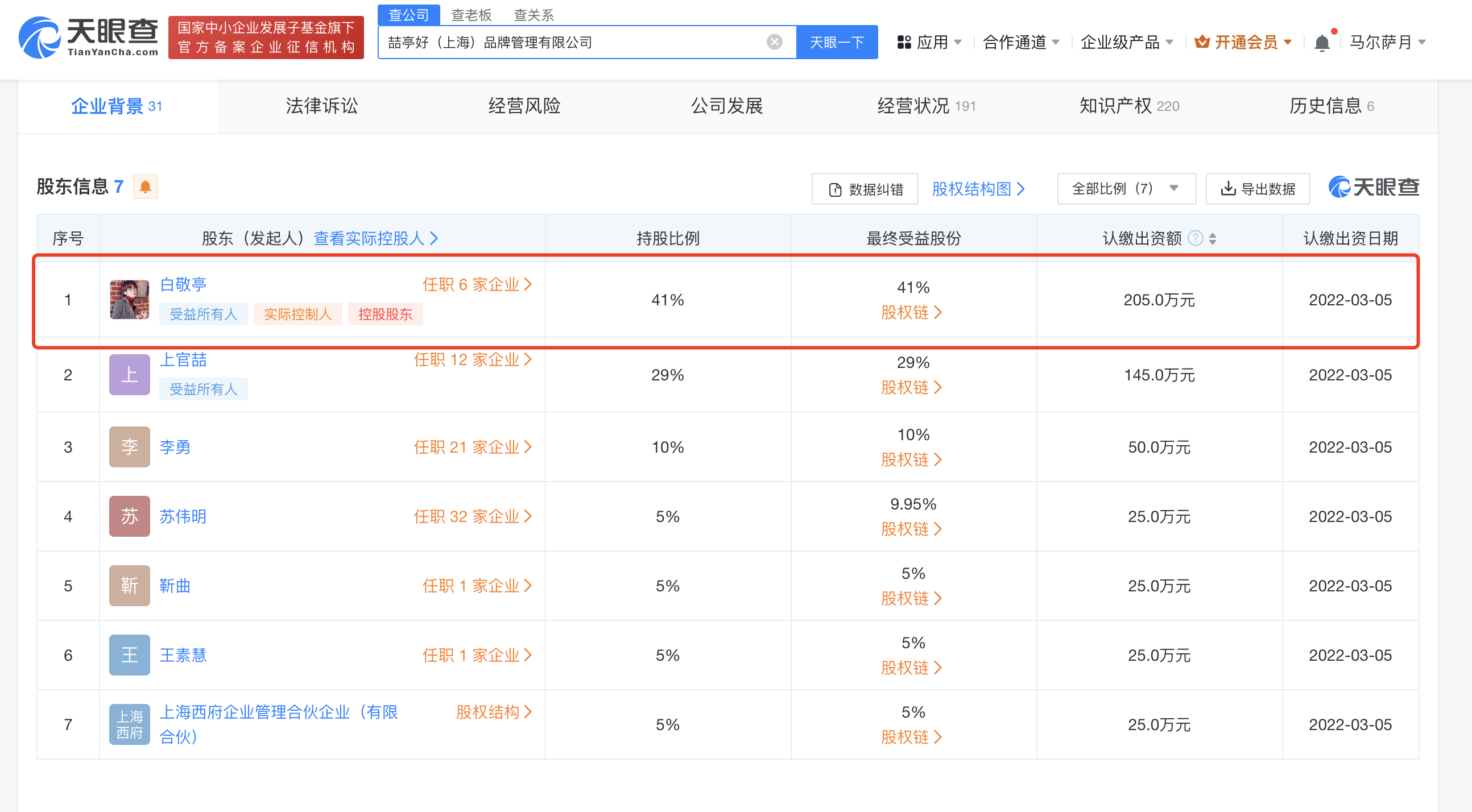1472x812 pixels.
Task: Open the 马尔萨月 user menu
Action: pyautogui.click(x=1388, y=42)
